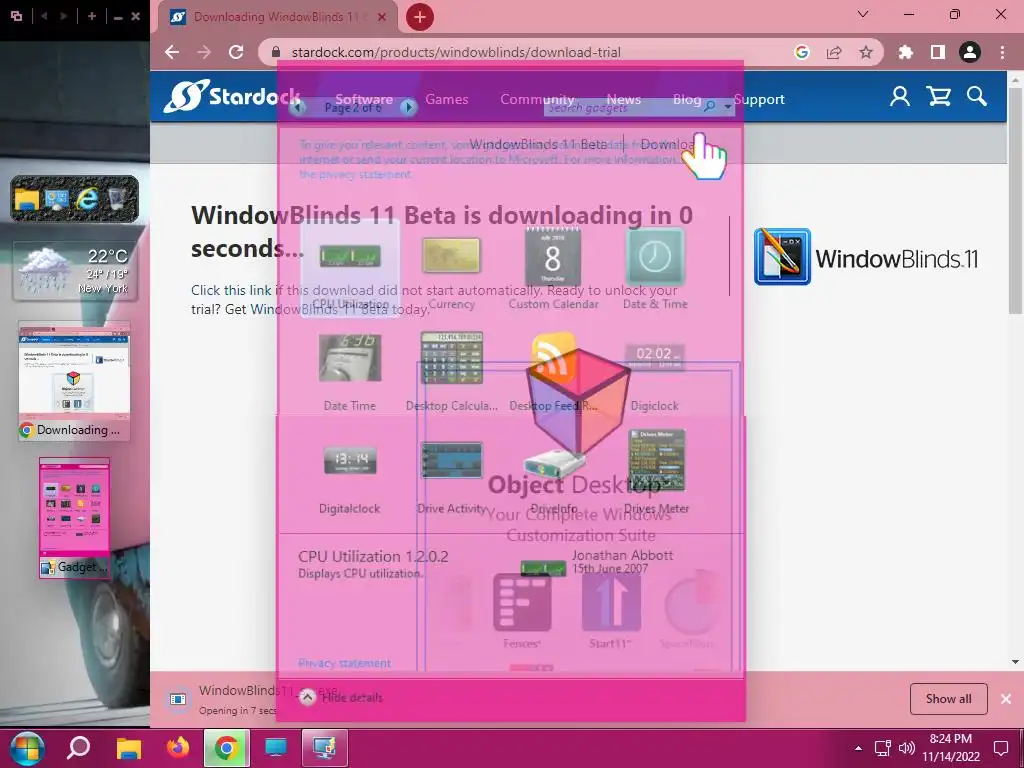Click the volume icon in tray

[x=906, y=748]
